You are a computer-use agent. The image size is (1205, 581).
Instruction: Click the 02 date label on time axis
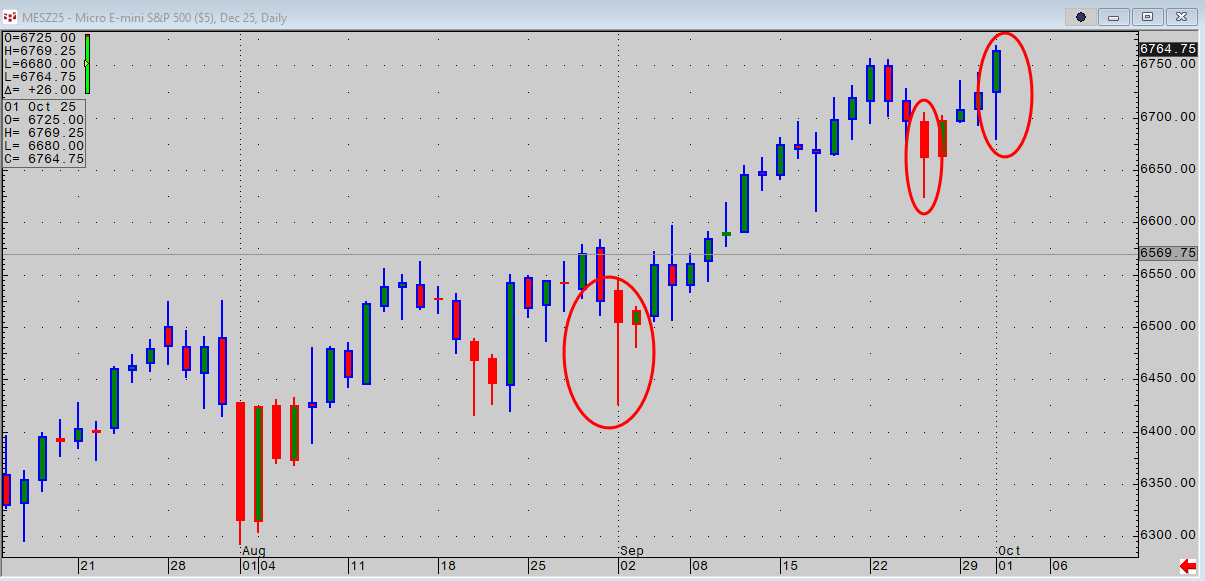point(628,567)
